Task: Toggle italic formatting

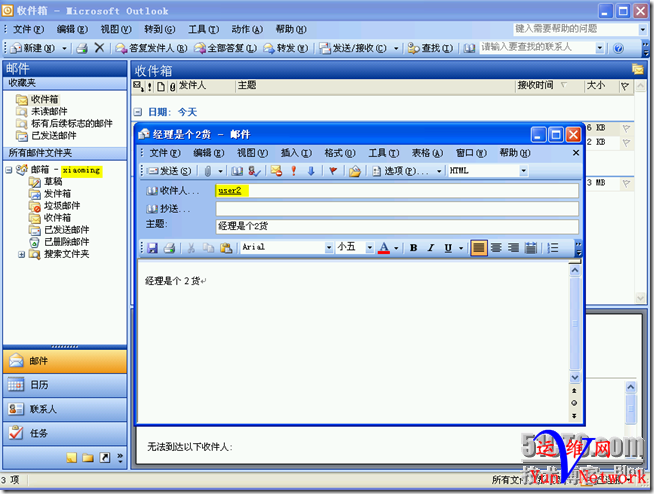Action: [x=431, y=248]
